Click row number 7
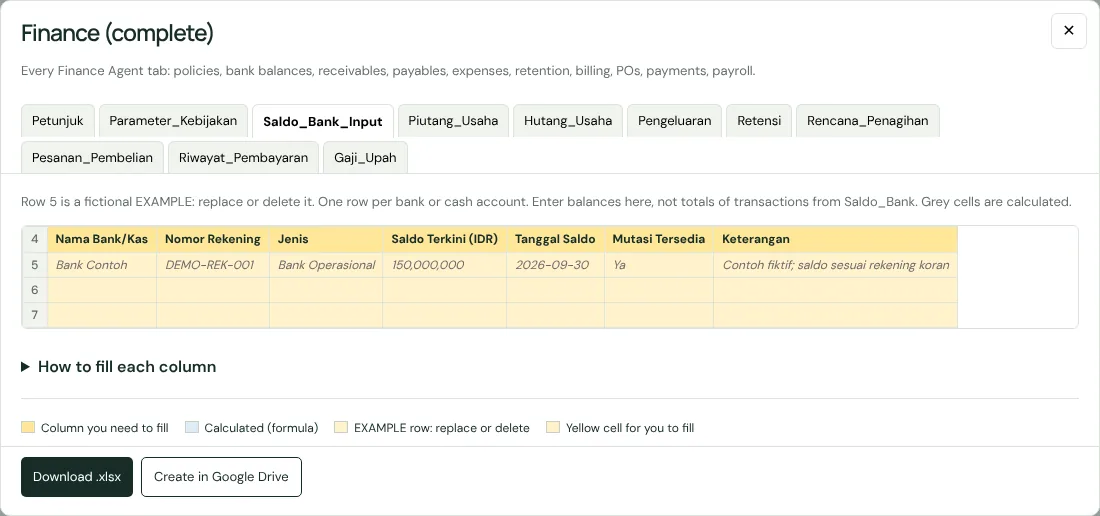1100x516 pixels. pos(34,315)
